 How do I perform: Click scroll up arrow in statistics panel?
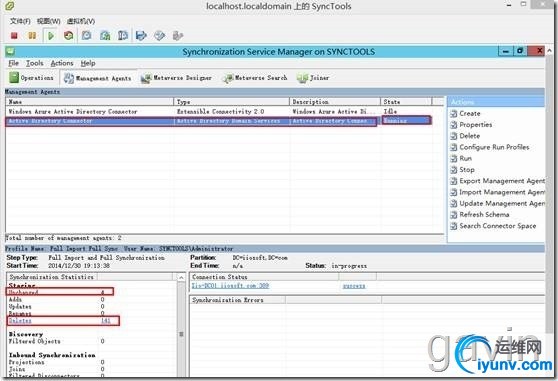click(181, 277)
